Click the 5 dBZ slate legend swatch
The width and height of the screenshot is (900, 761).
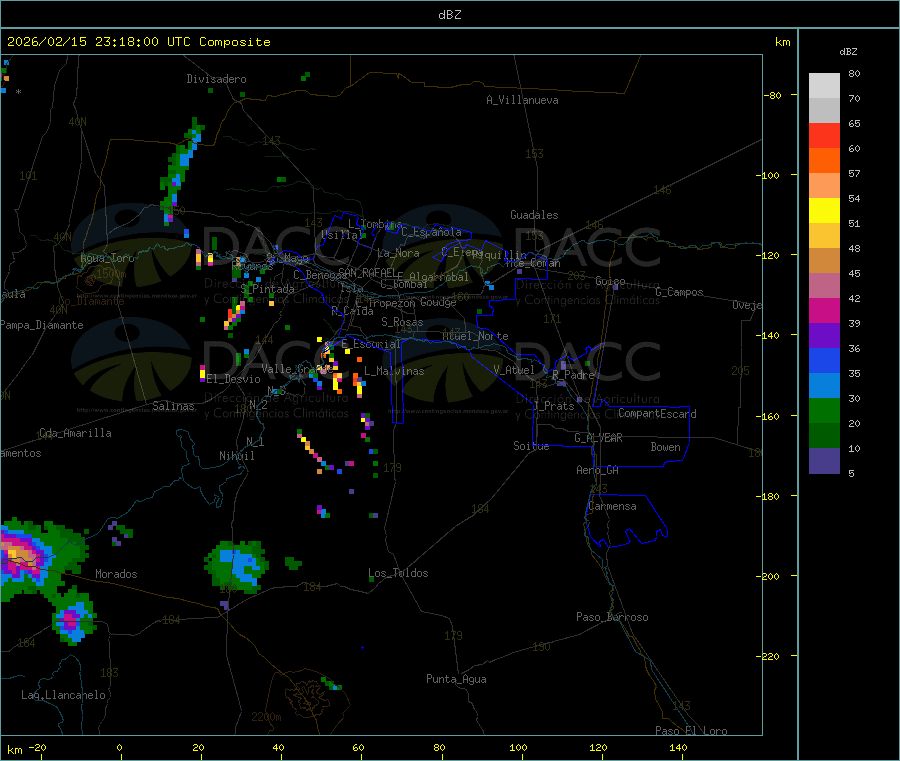point(824,461)
